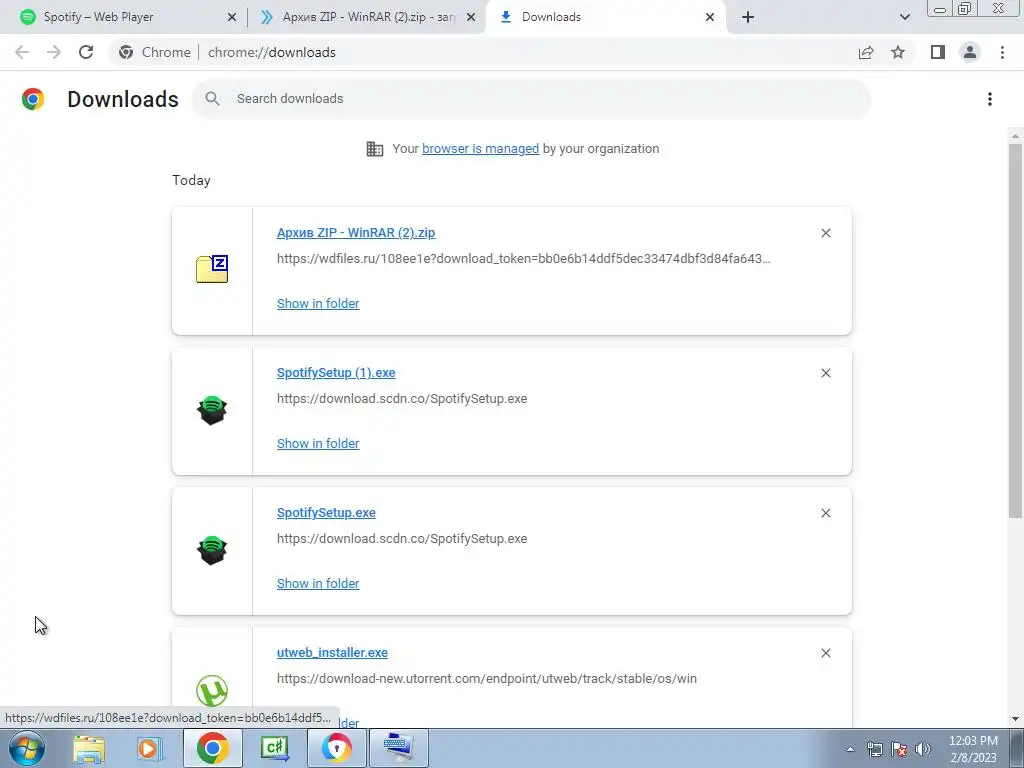Go forward with the browser forward arrow
The height and width of the screenshot is (768, 1024).
(54, 52)
